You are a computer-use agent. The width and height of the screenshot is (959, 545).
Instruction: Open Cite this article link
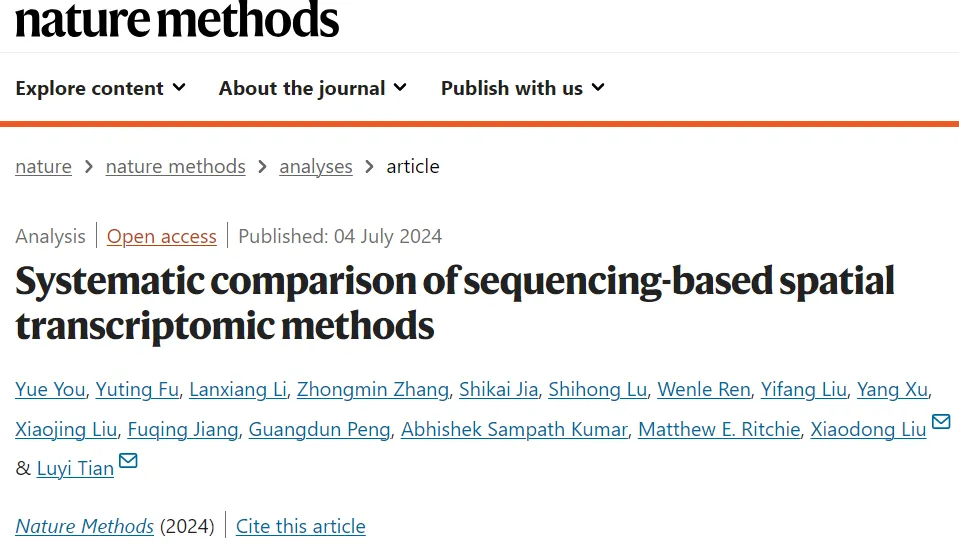point(300,526)
